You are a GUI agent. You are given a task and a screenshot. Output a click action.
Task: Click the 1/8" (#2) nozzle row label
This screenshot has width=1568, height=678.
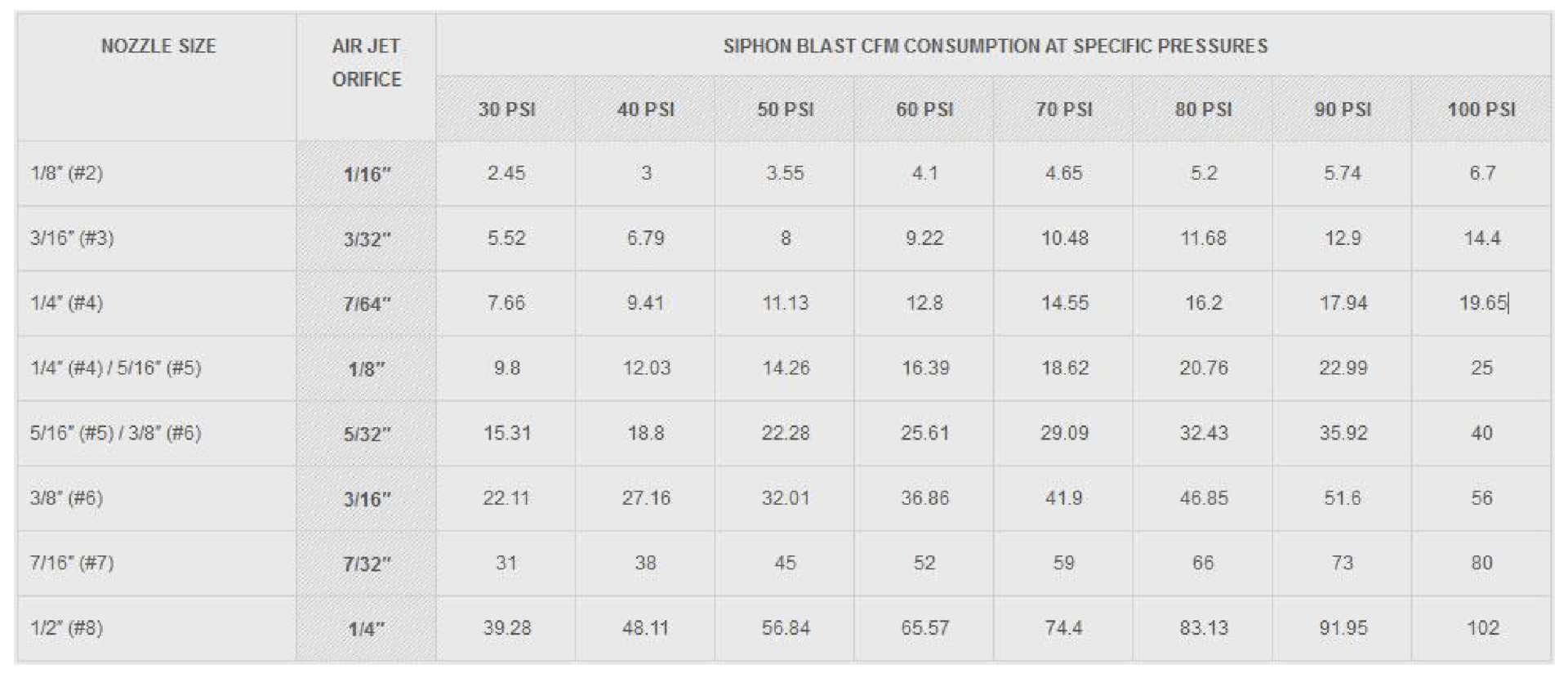[x=67, y=173]
